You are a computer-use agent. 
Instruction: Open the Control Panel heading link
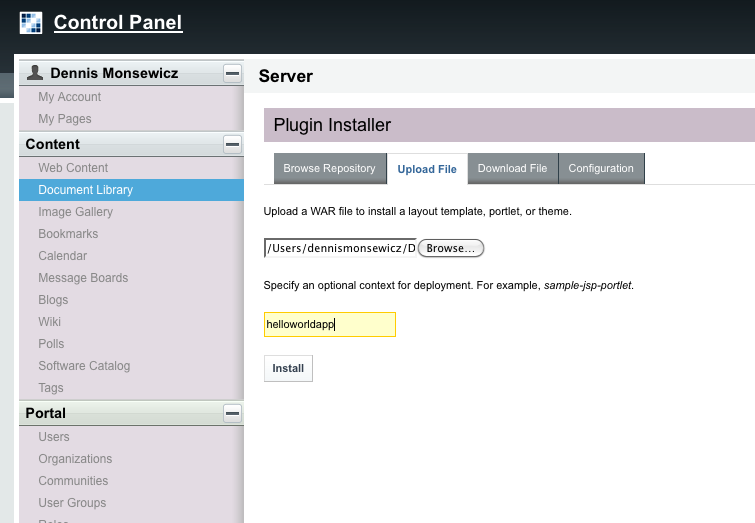click(117, 22)
